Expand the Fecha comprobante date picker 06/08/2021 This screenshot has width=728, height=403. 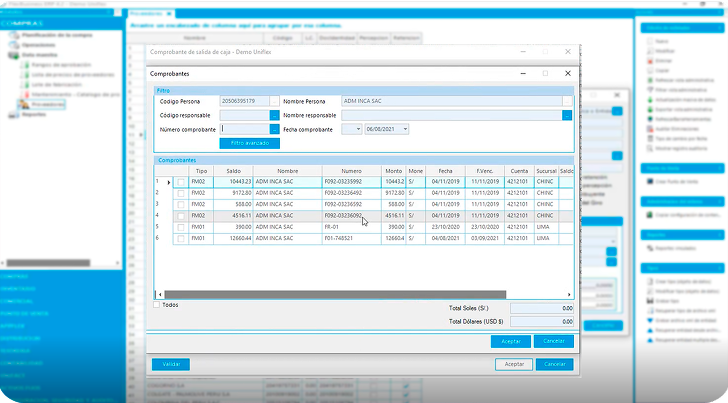[x=404, y=129]
